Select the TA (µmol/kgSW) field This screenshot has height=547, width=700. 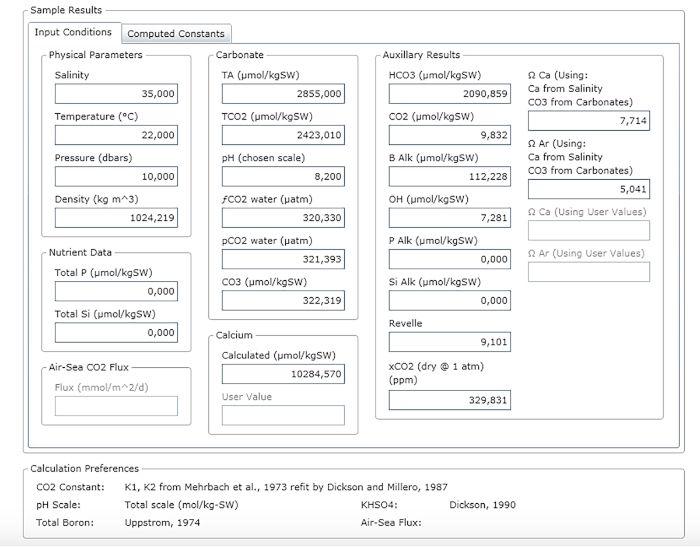click(283, 94)
